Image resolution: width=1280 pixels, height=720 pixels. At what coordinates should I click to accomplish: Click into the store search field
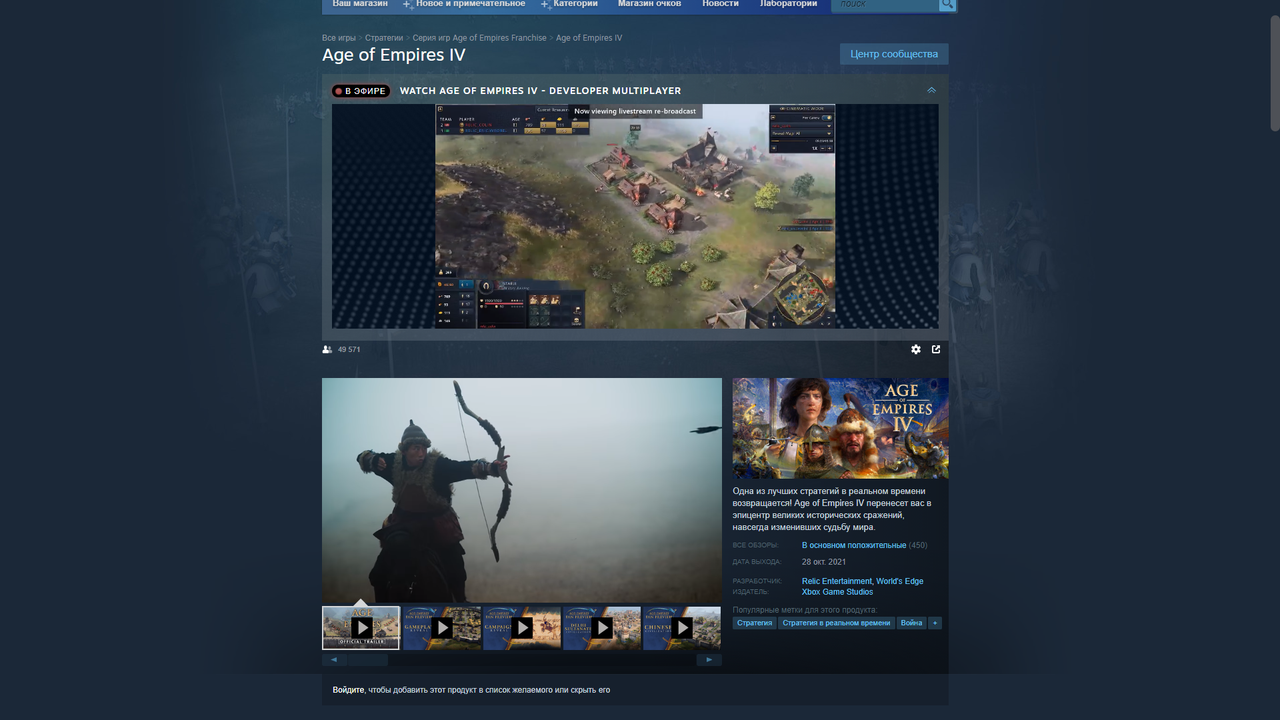[886, 5]
